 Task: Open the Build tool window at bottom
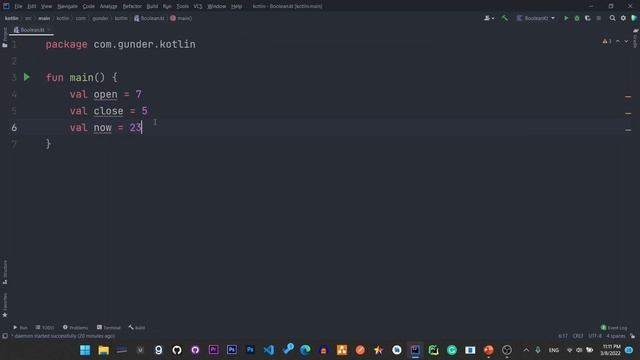(137, 327)
